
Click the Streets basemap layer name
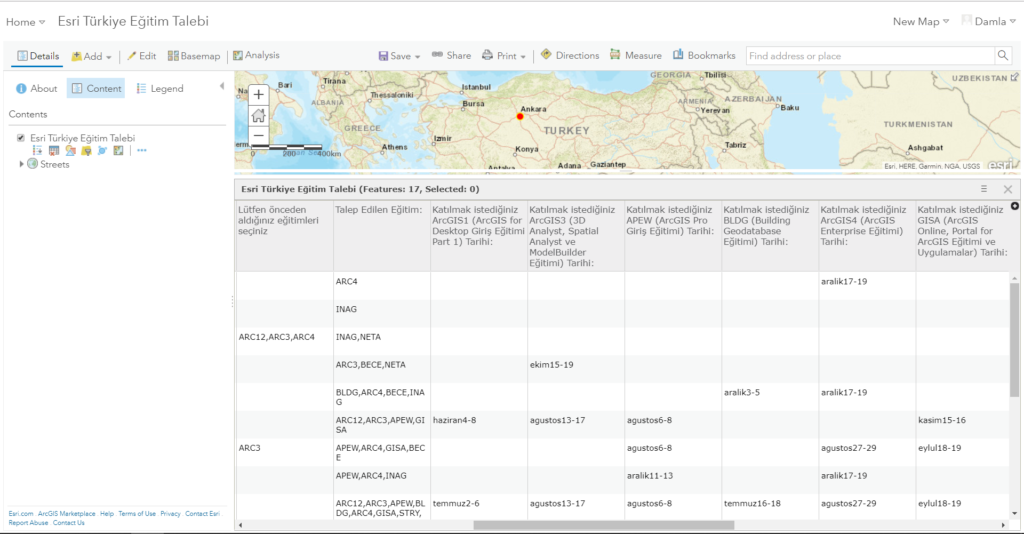[x=54, y=165]
